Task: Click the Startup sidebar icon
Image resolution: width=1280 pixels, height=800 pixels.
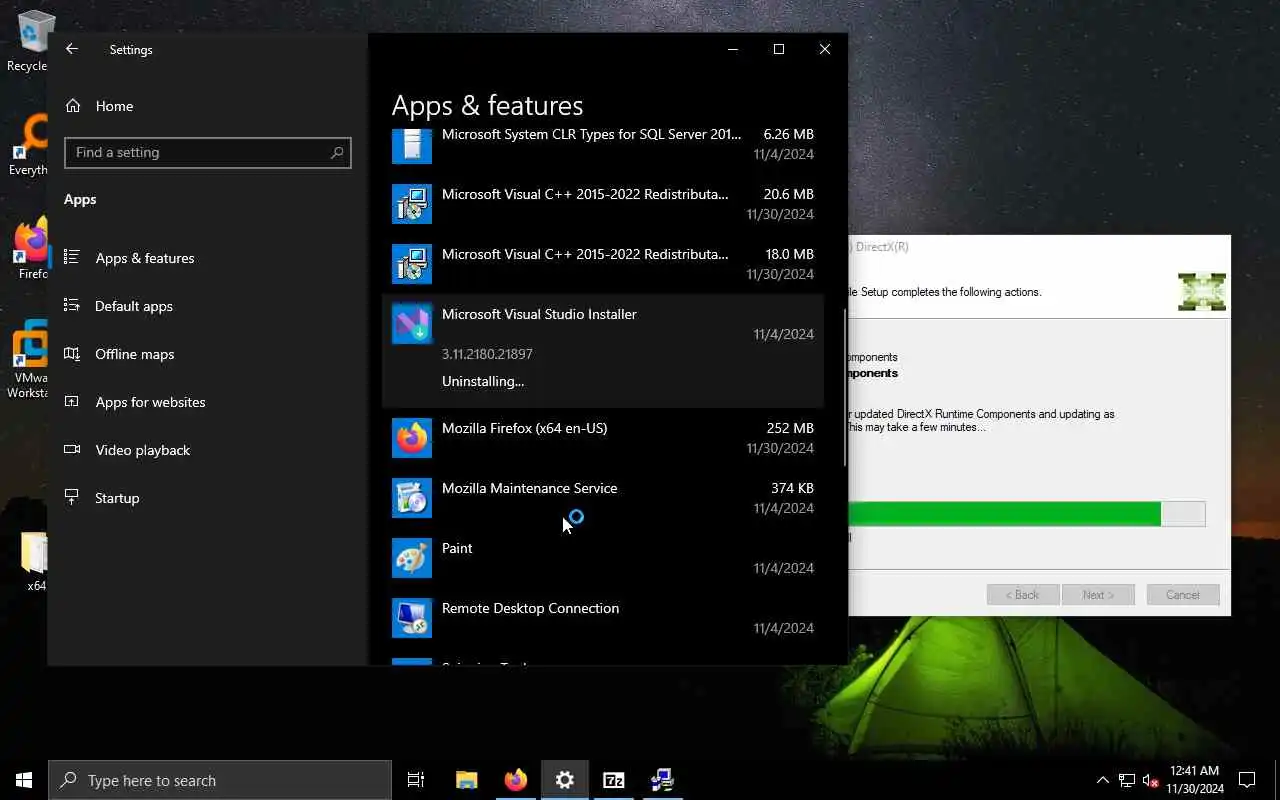Action: pos(72,497)
